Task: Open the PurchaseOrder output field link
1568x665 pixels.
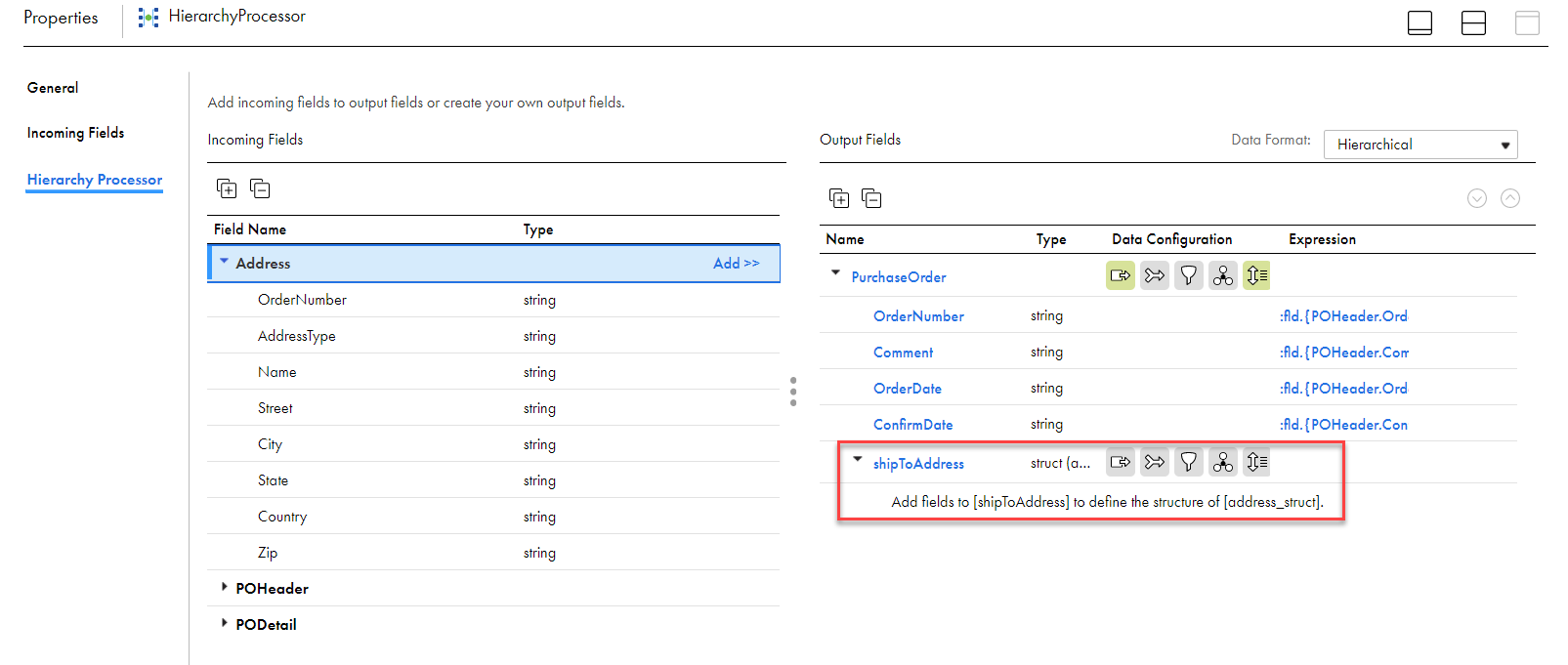Action: pyautogui.click(x=899, y=277)
